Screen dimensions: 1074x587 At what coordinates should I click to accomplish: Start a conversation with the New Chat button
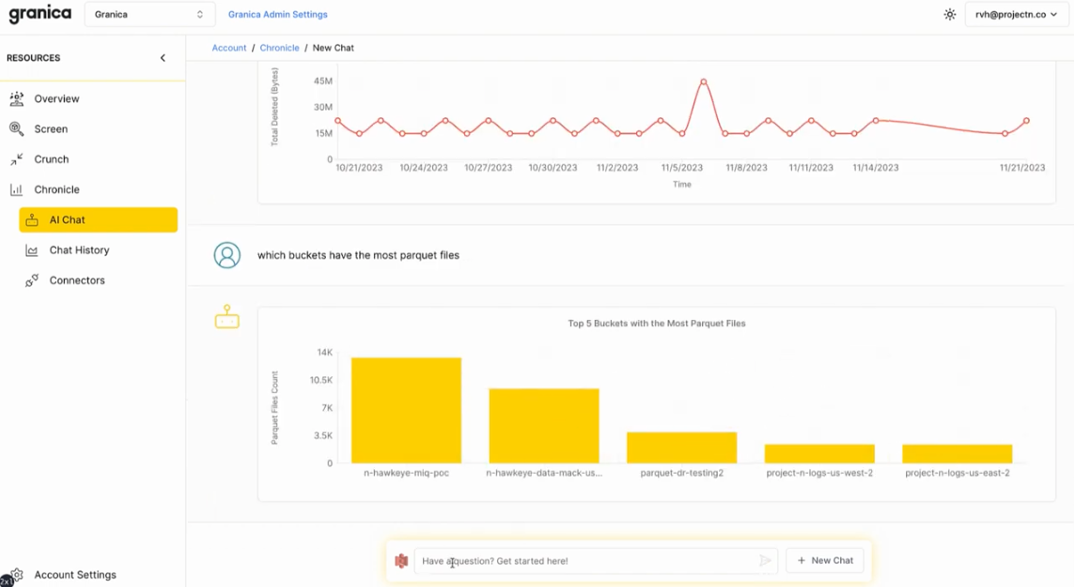click(824, 560)
